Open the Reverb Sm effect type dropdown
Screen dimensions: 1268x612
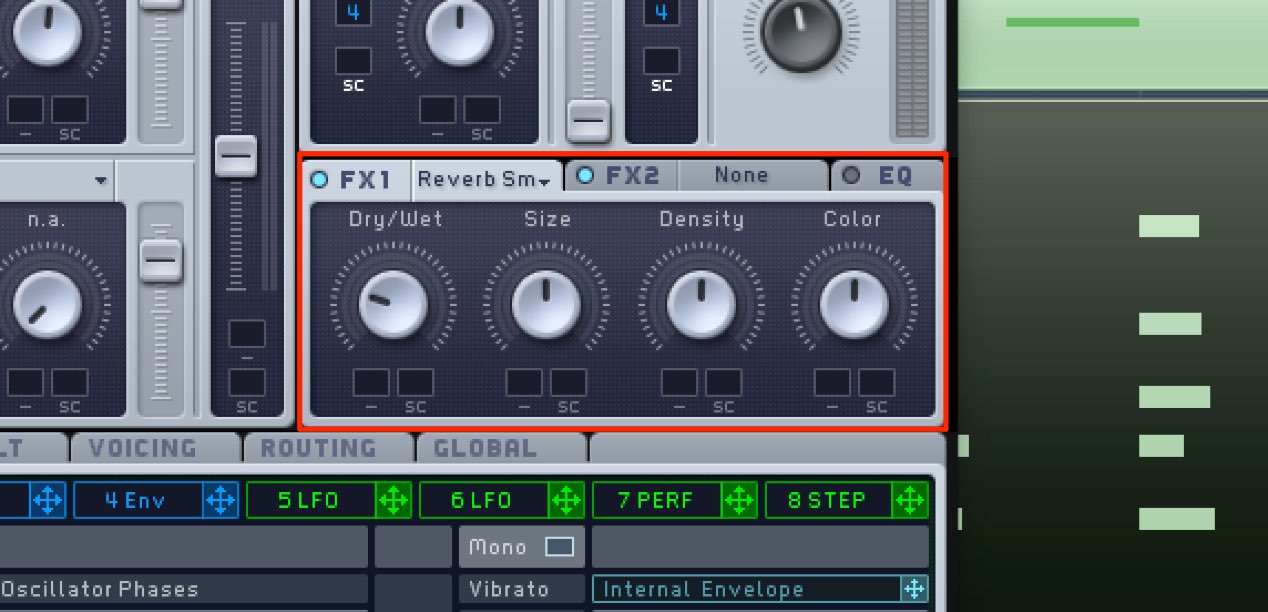coord(485,180)
